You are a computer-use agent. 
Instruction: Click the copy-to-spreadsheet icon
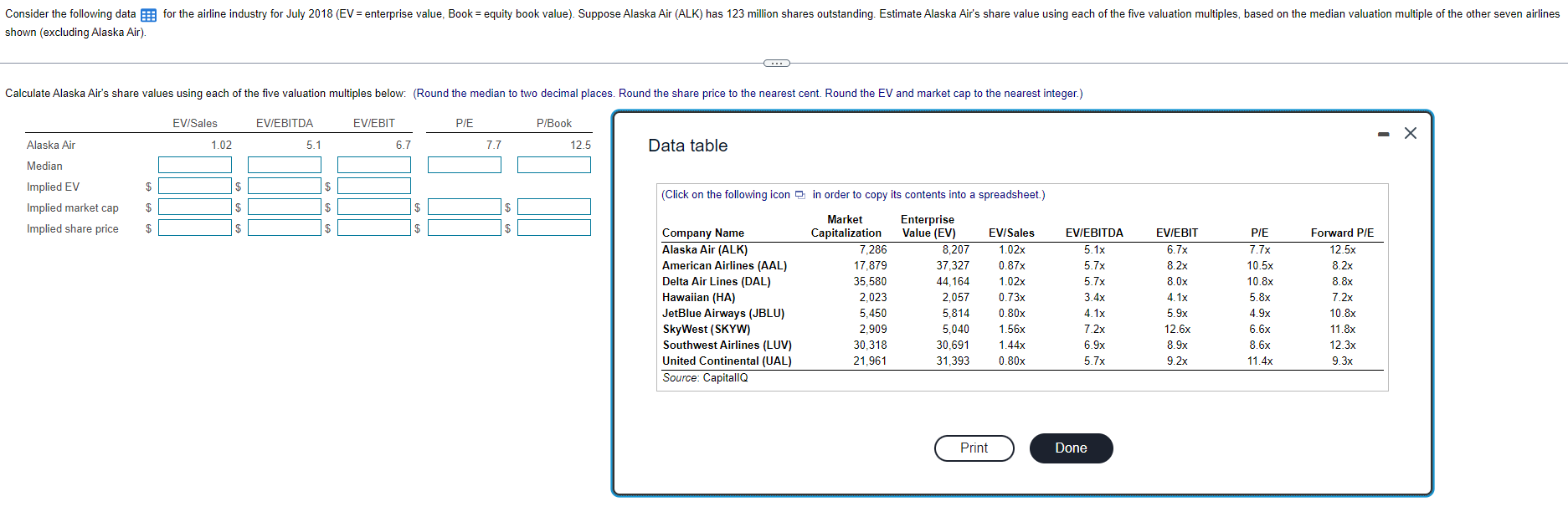799,195
